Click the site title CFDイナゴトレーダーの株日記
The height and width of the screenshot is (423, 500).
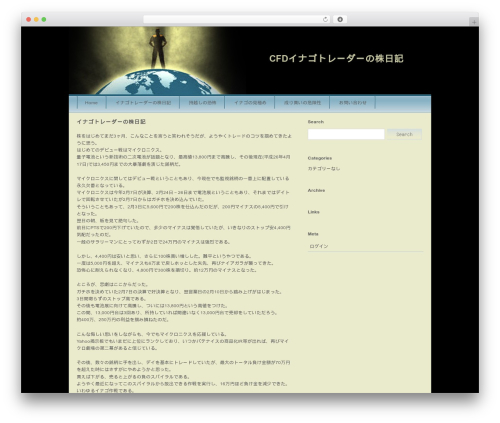pyautogui.click(x=336, y=59)
